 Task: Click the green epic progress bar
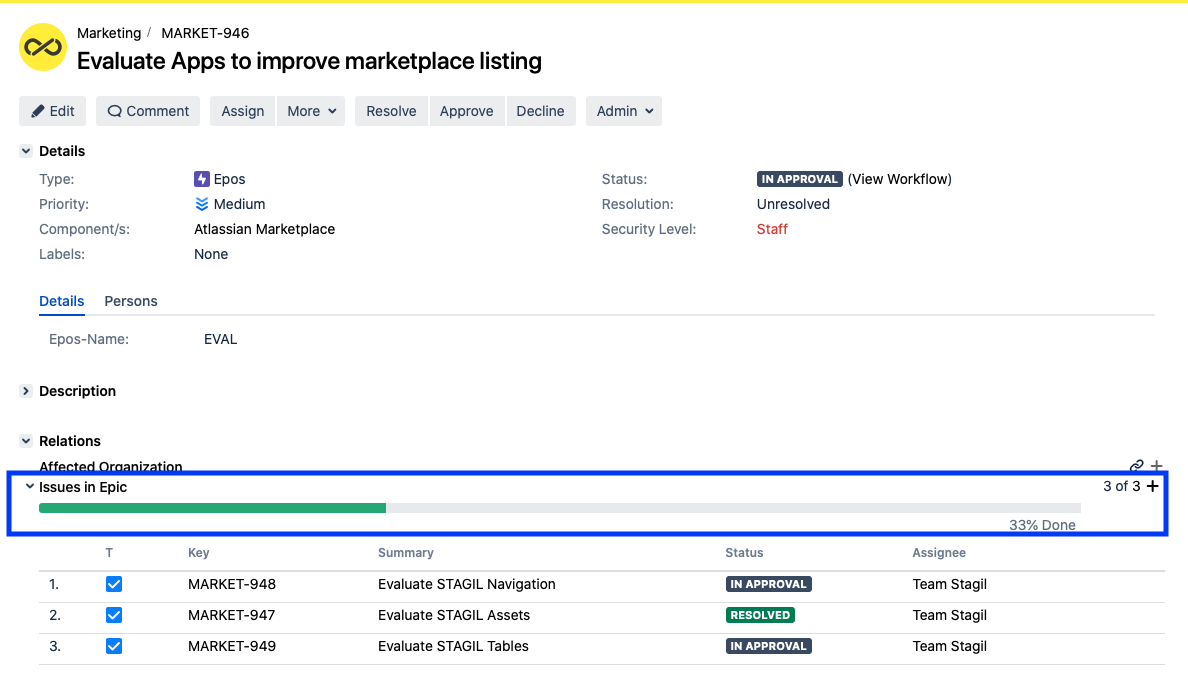212,508
